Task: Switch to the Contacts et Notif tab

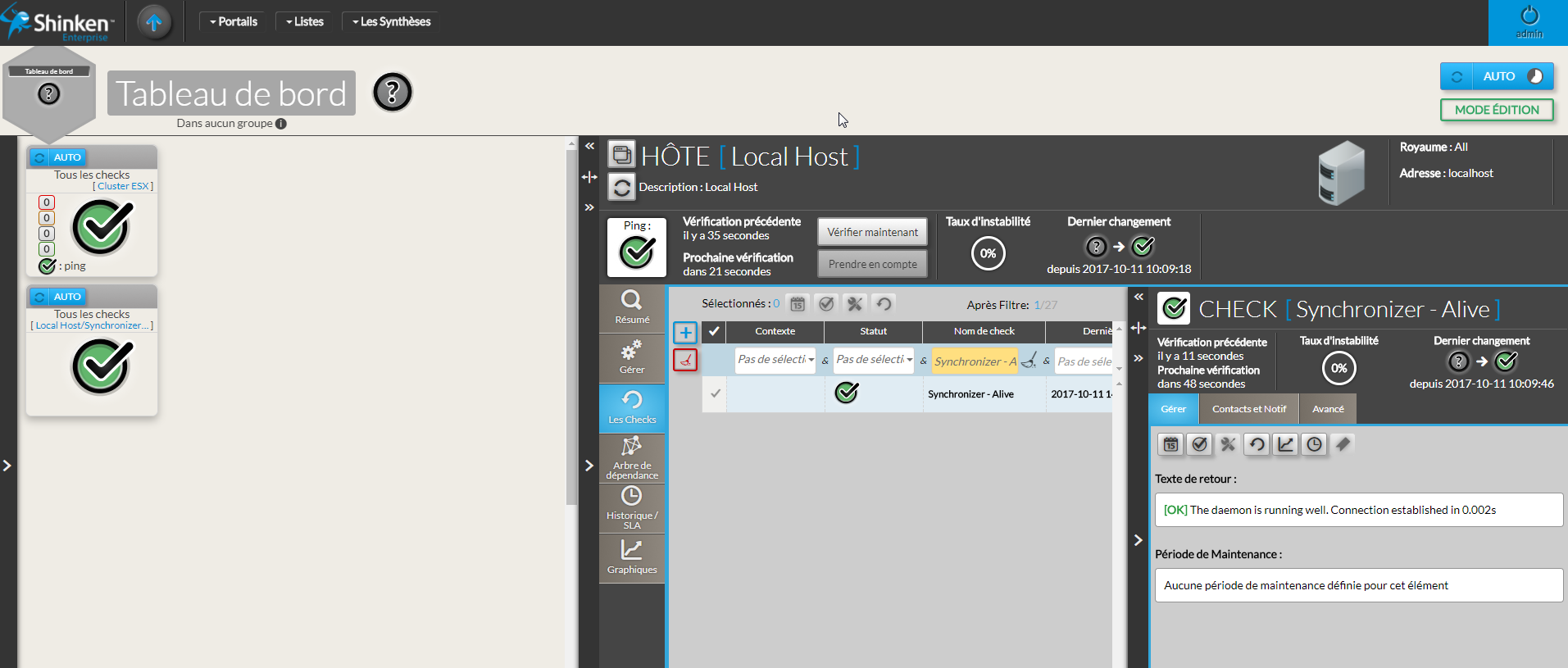Action: tap(1248, 409)
